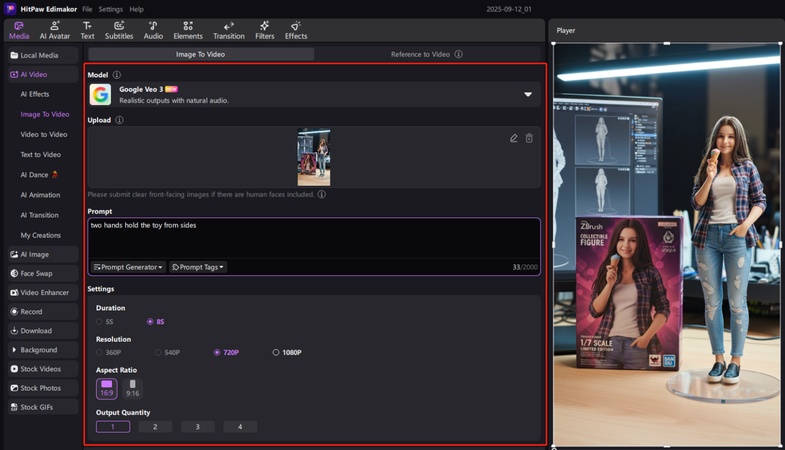Open the Prompt Generator dropdown
785x450 pixels.
[128, 267]
